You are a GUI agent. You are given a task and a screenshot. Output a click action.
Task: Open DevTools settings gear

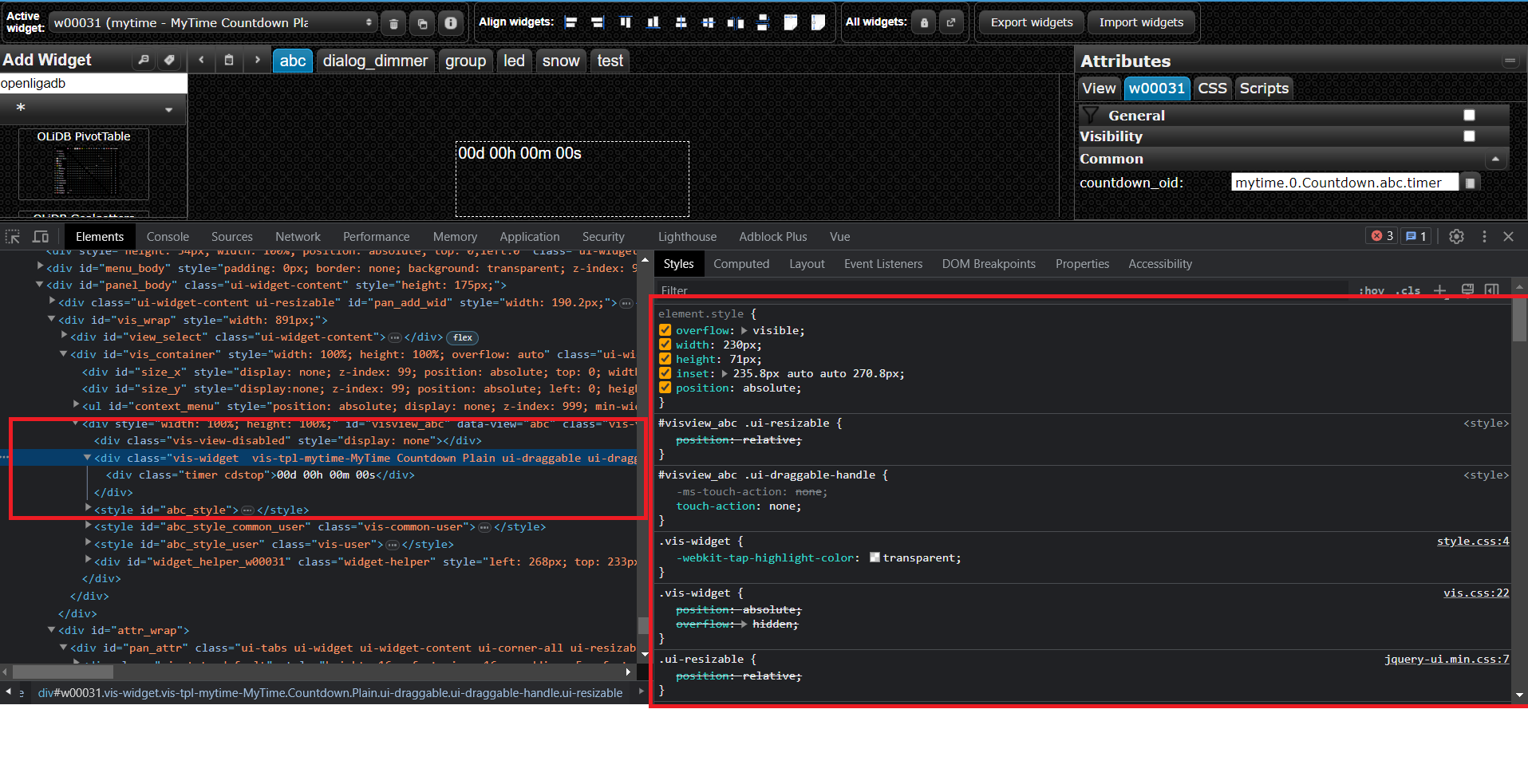(x=1456, y=237)
